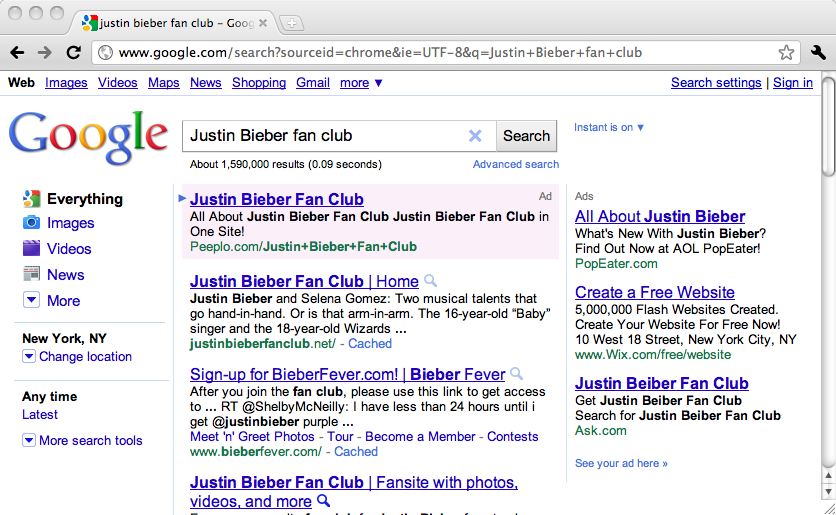Open the more dropdown in top navigation
Viewport: 836px width, 515px height.
pyautogui.click(x=361, y=83)
